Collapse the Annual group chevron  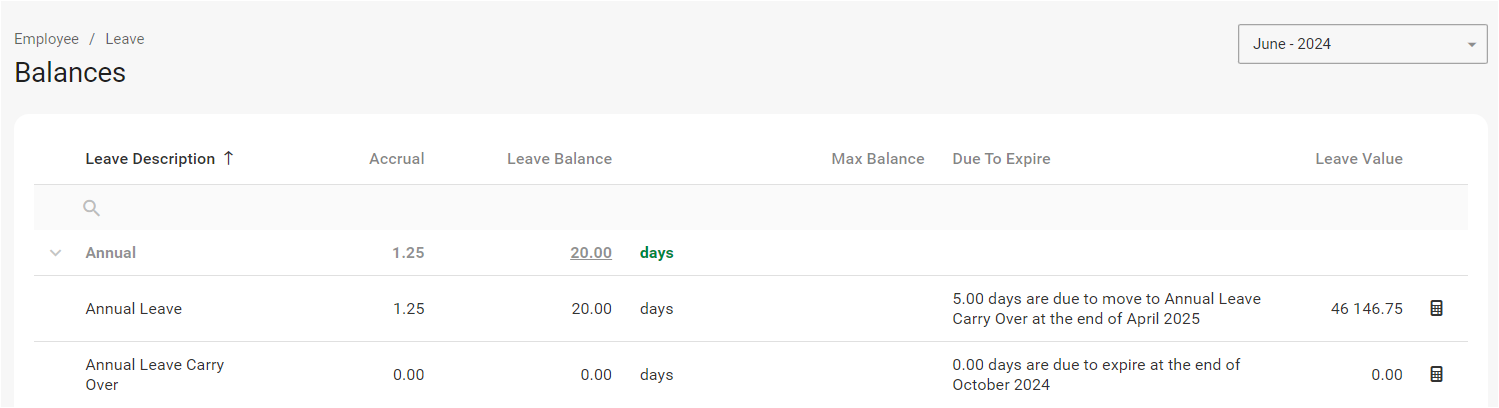(x=55, y=253)
